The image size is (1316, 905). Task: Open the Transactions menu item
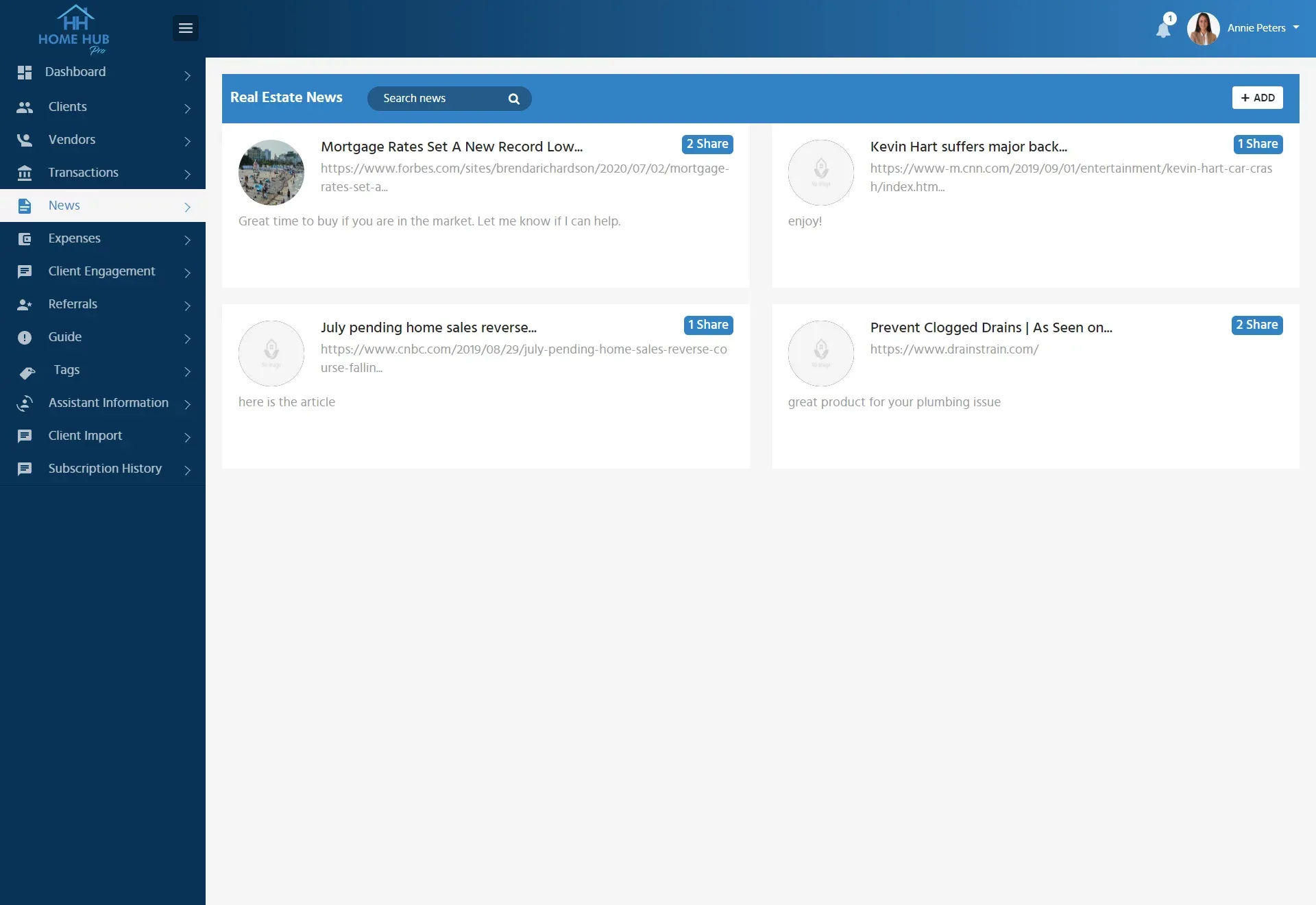click(x=103, y=173)
